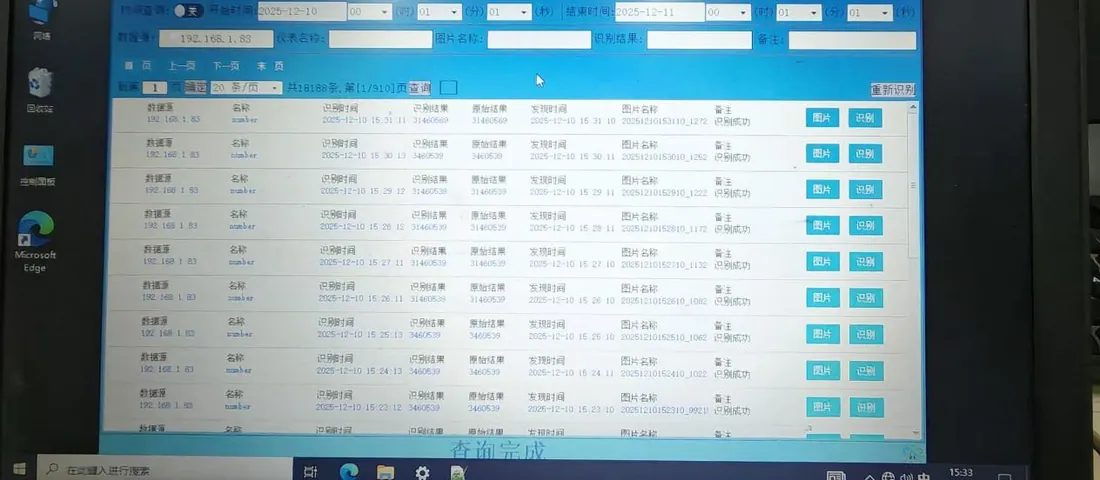Click the 图片名称 input field
The width and height of the screenshot is (1100, 480).
pos(539,40)
